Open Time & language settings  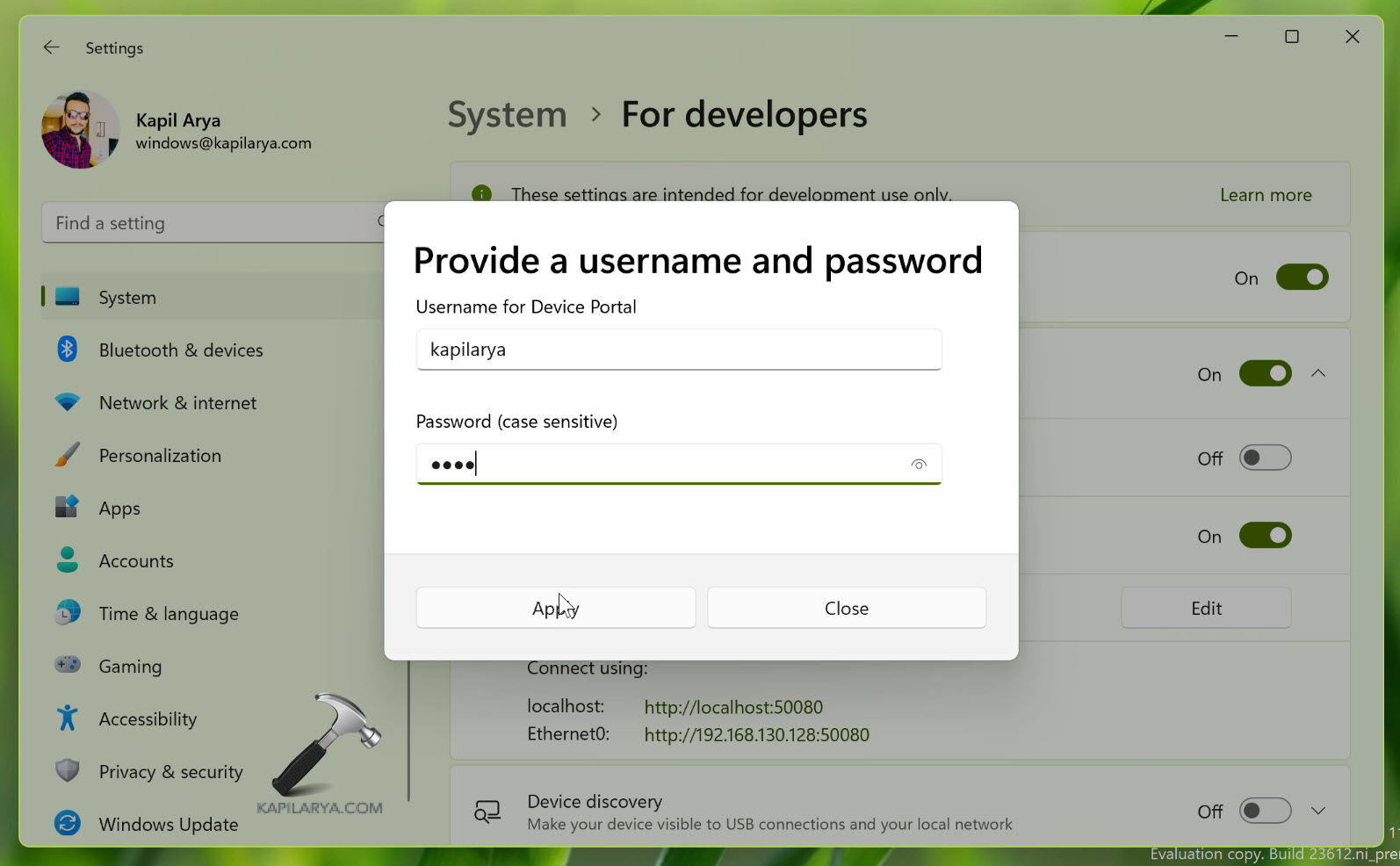pyautogui.click(x=213, y=613)
